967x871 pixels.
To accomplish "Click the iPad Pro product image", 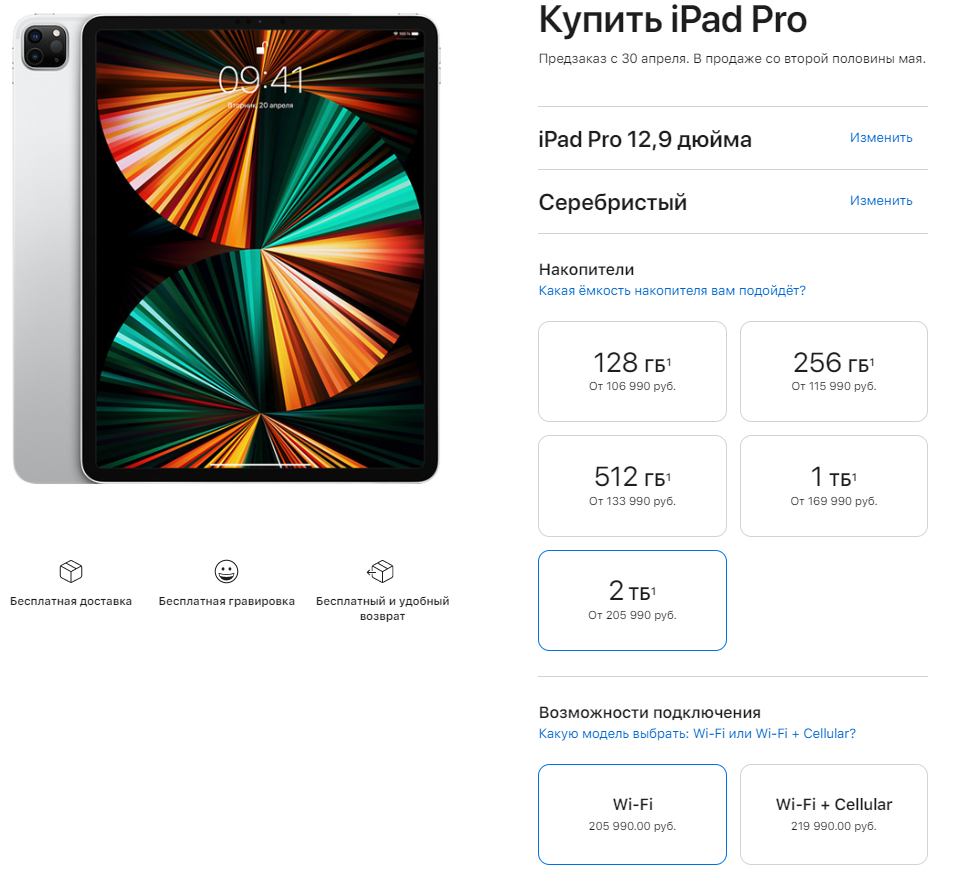I will click(x=226, y=249).
